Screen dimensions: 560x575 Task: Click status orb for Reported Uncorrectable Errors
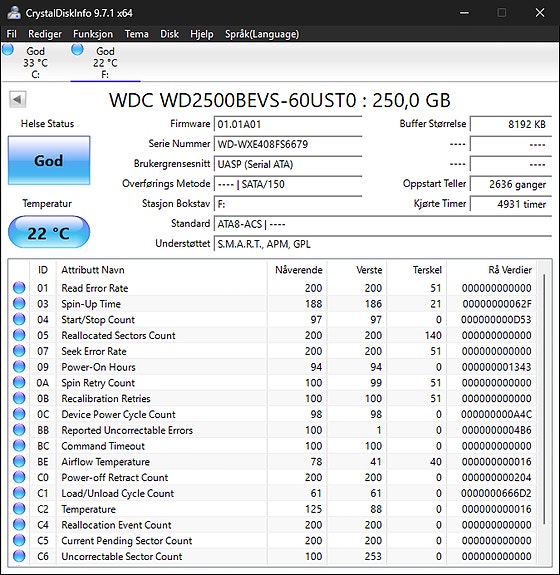(x=19, y=430)
